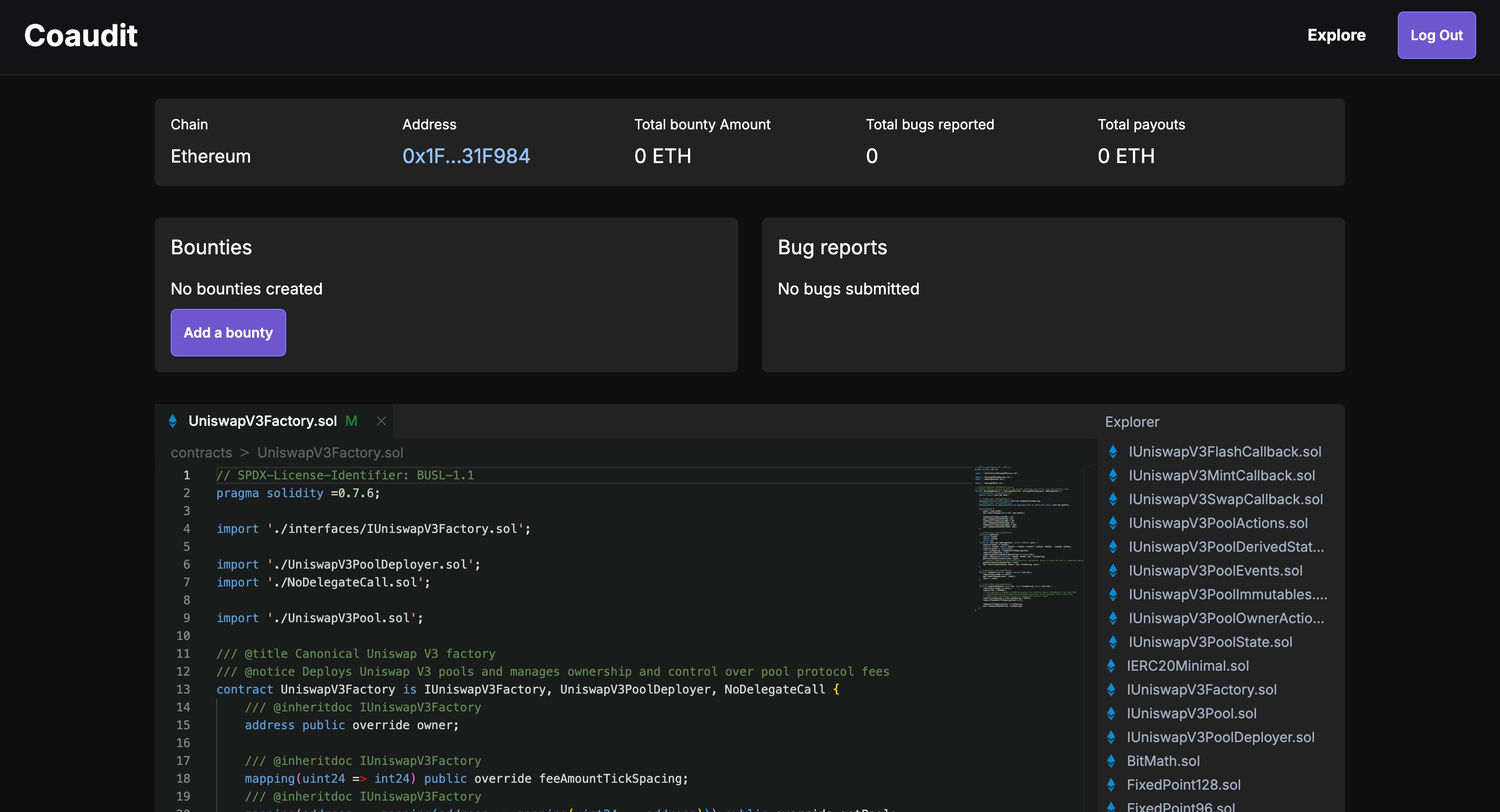
Task: Click the contract UniswapV3Factory declaration line
Action: [x=528, y=690]
